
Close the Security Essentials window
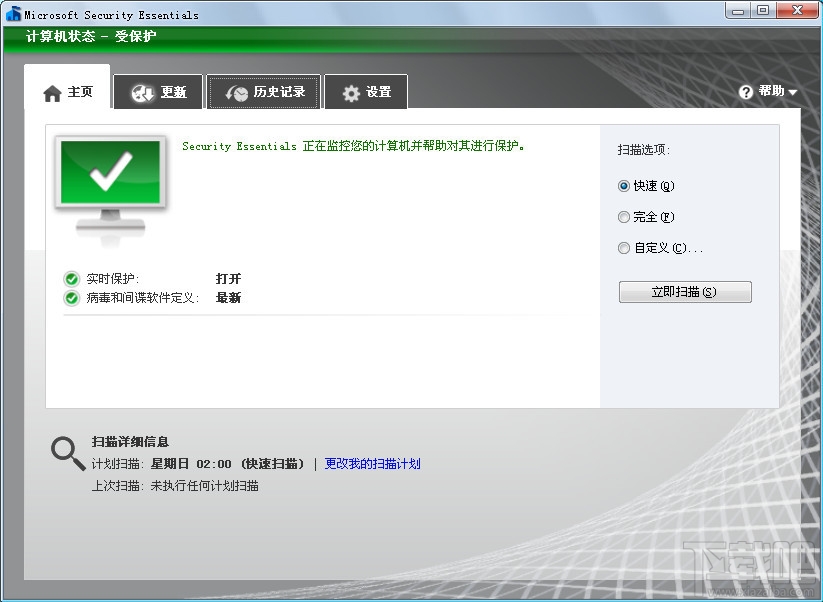(797, 10)
